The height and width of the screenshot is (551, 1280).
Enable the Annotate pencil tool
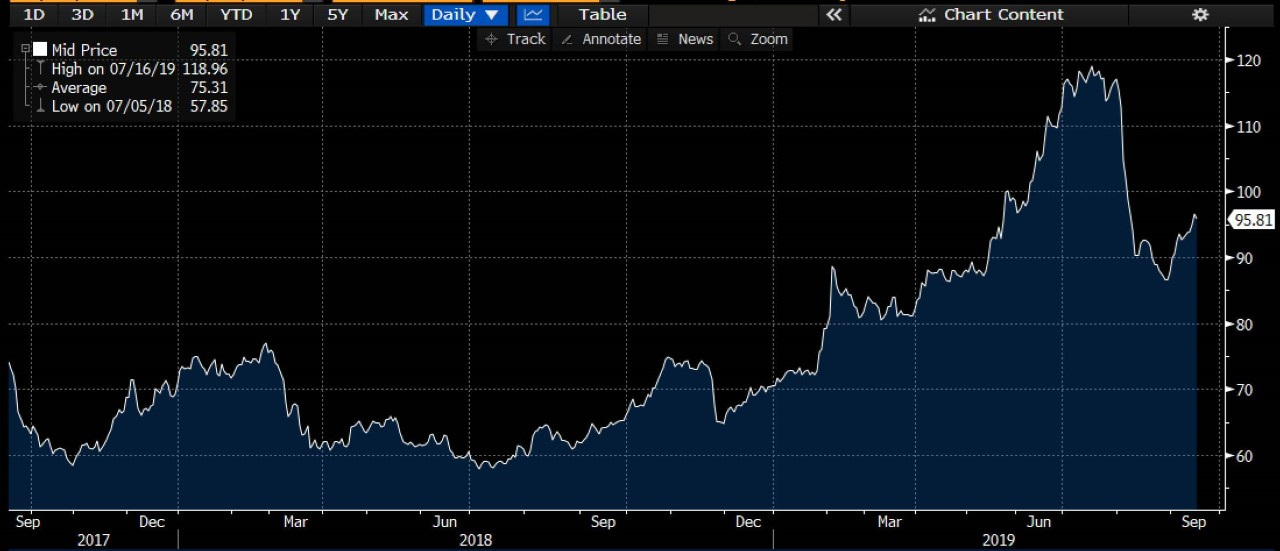[x=600, y=39]
